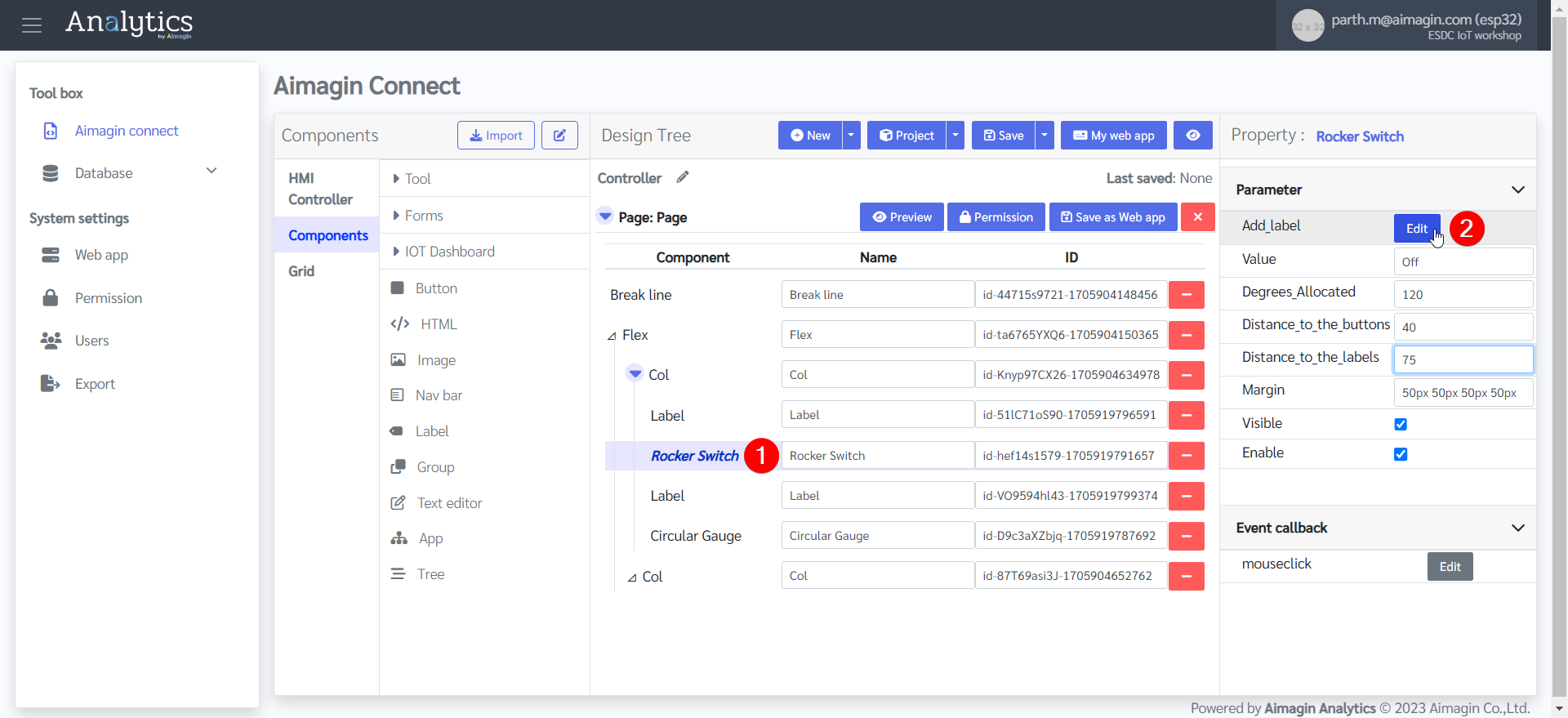Screen dimensions: 1568x718
Task: Toggle the Enable checkbox
Action: [x=1401, y=454]
